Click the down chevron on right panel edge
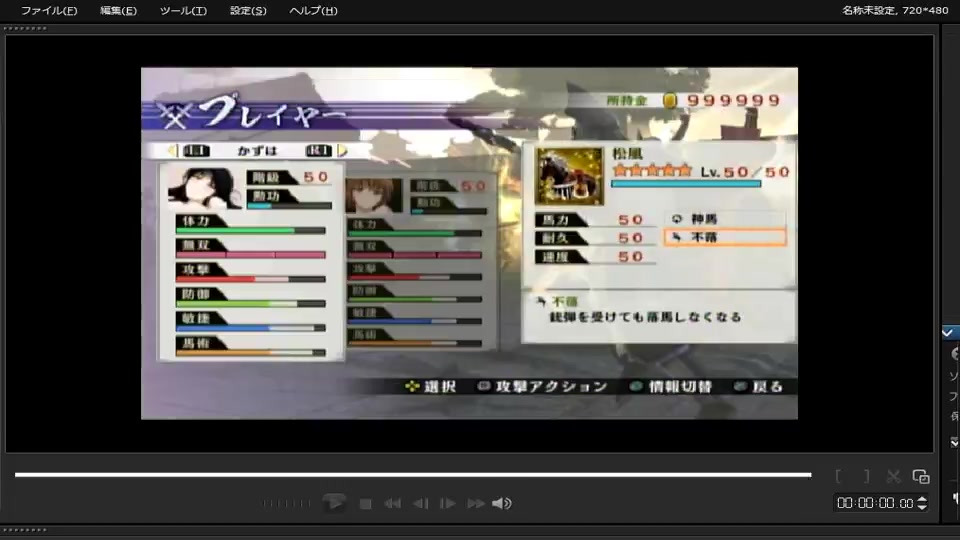The width and height of the screenshot is (960, 540). (x=954, y=441)
